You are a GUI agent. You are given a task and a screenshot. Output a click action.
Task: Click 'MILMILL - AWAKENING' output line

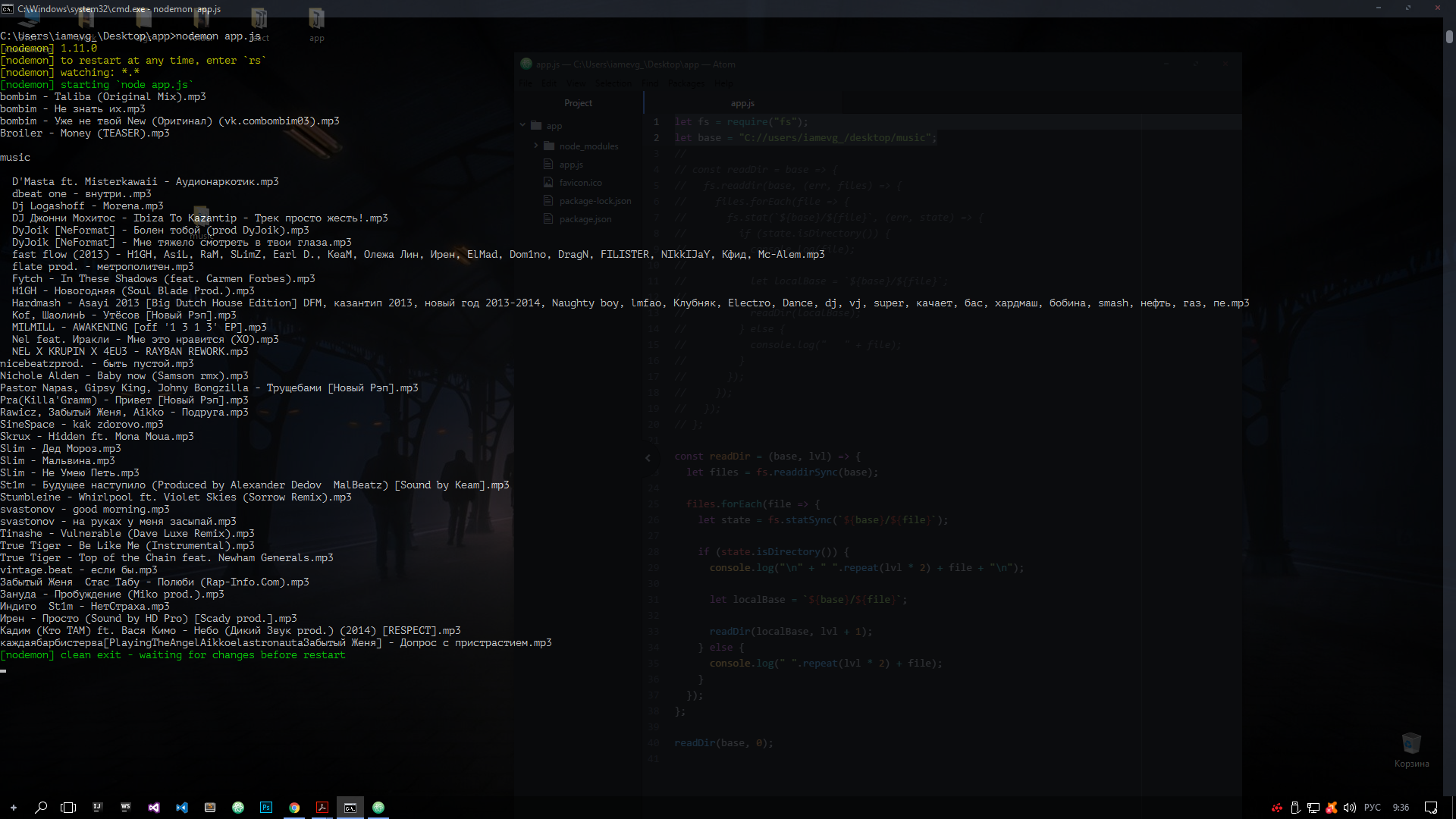(140, 328)
